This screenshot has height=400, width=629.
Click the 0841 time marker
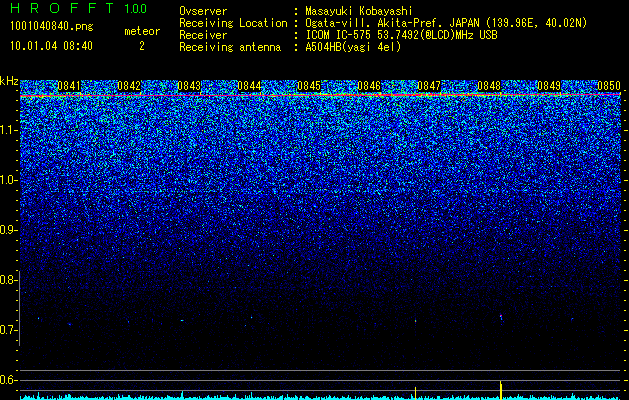(69, 86)
